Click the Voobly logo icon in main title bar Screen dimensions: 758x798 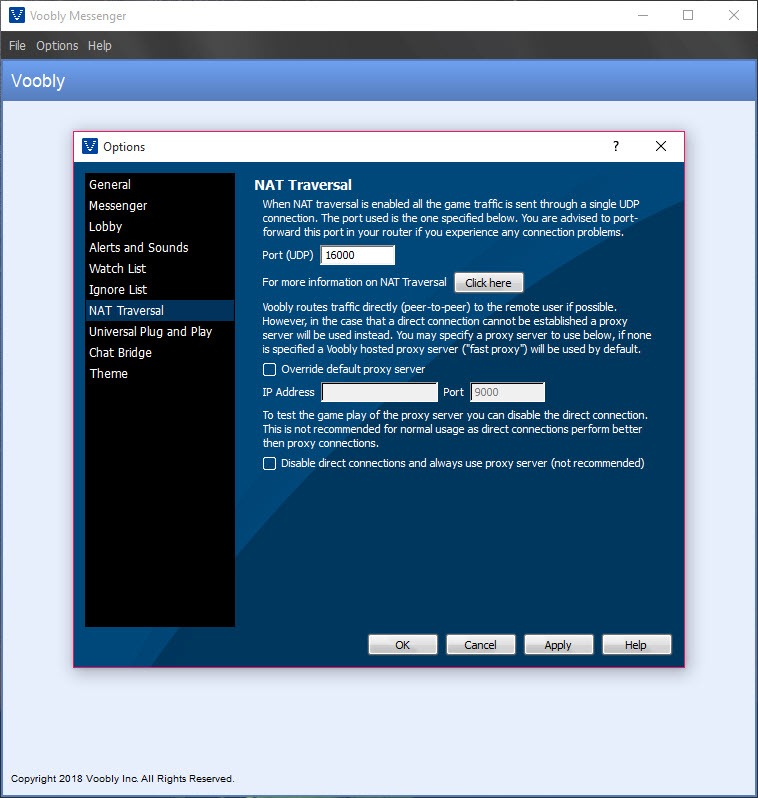[x=17, y=15]
